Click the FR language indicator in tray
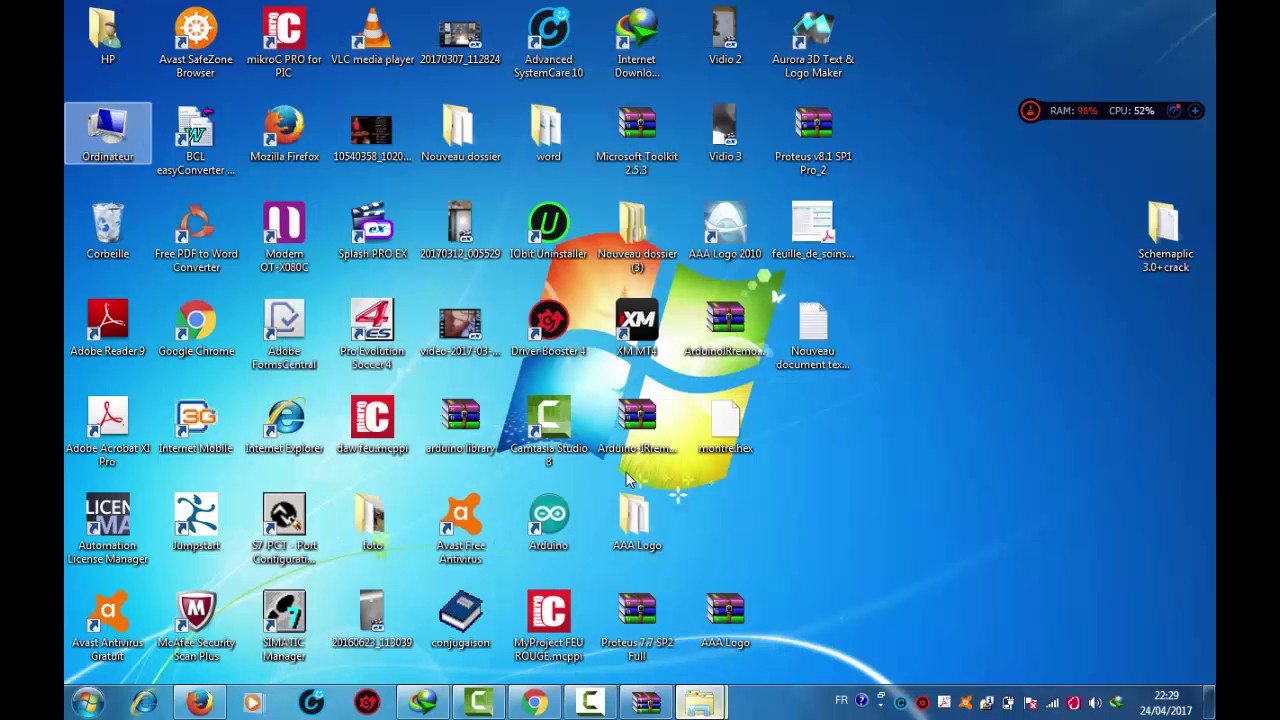Viewport: 1280px width, 720px height. coord(841,701)
